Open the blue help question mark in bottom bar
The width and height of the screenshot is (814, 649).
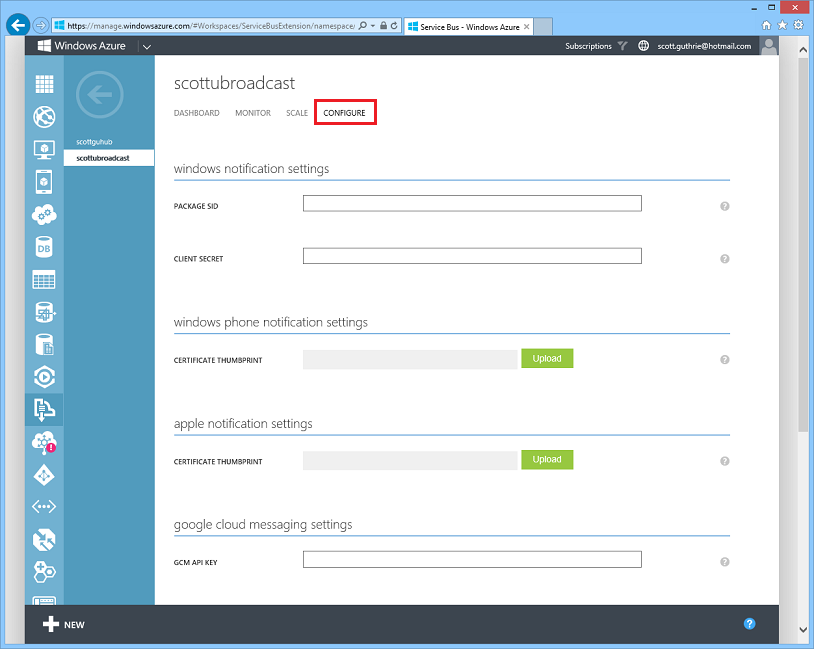(x=749, y=624)
